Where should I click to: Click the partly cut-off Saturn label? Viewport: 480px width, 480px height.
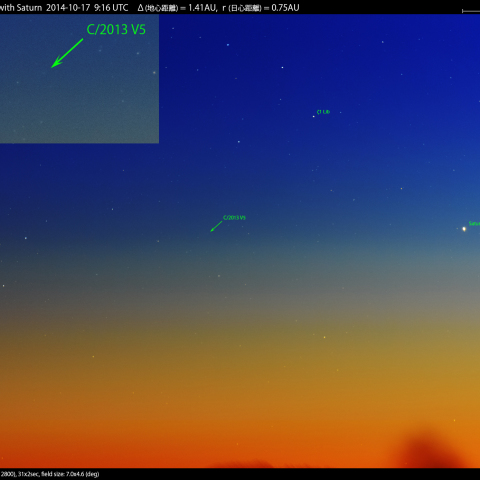point(474,223)
